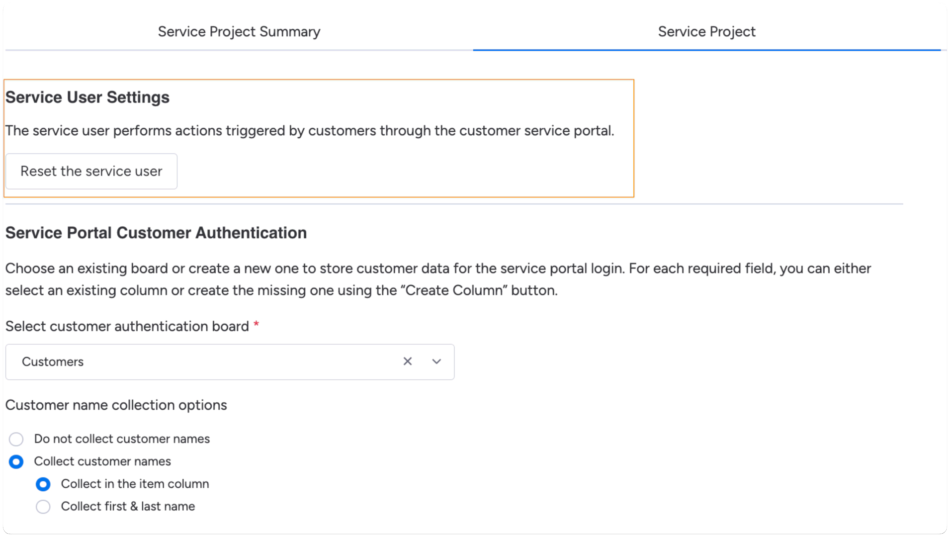Screen dimensions: 950x537
Task: Click the service user description sentence
Action: [310, 131]
